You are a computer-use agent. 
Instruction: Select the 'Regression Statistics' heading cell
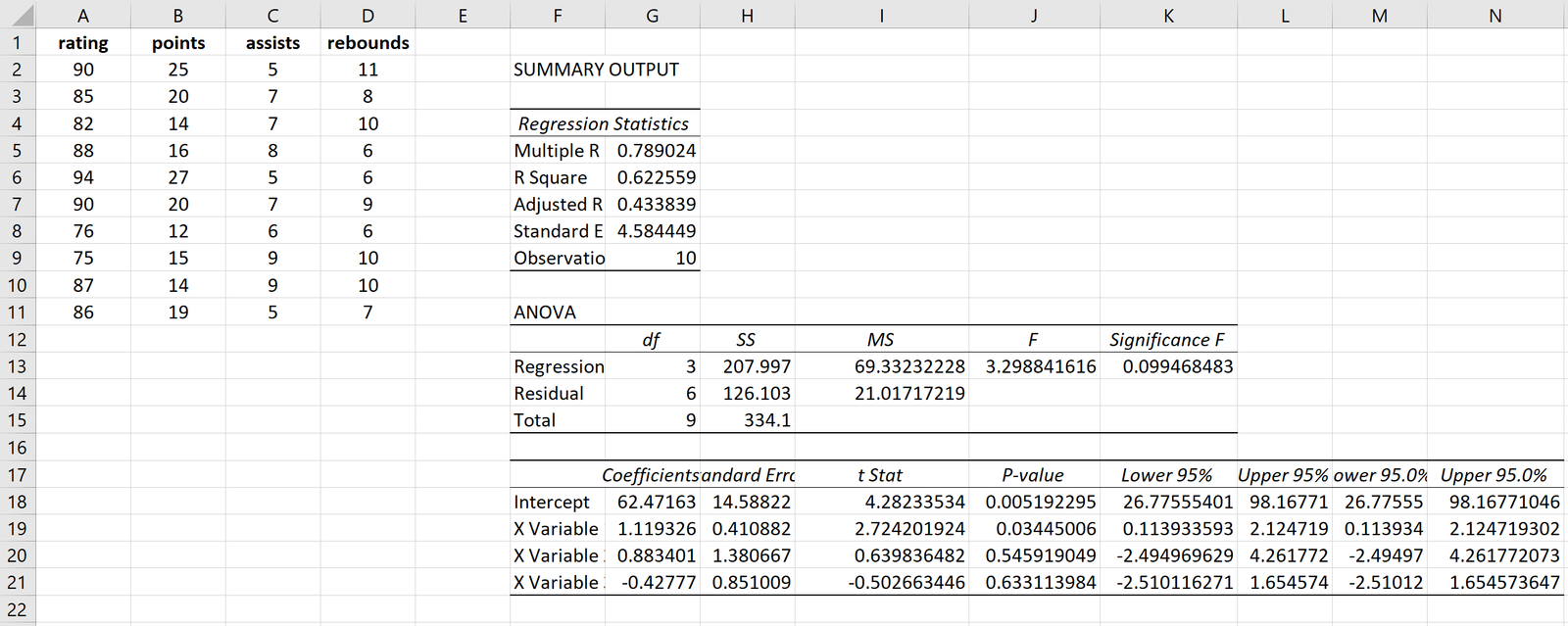tap(604, 123)
